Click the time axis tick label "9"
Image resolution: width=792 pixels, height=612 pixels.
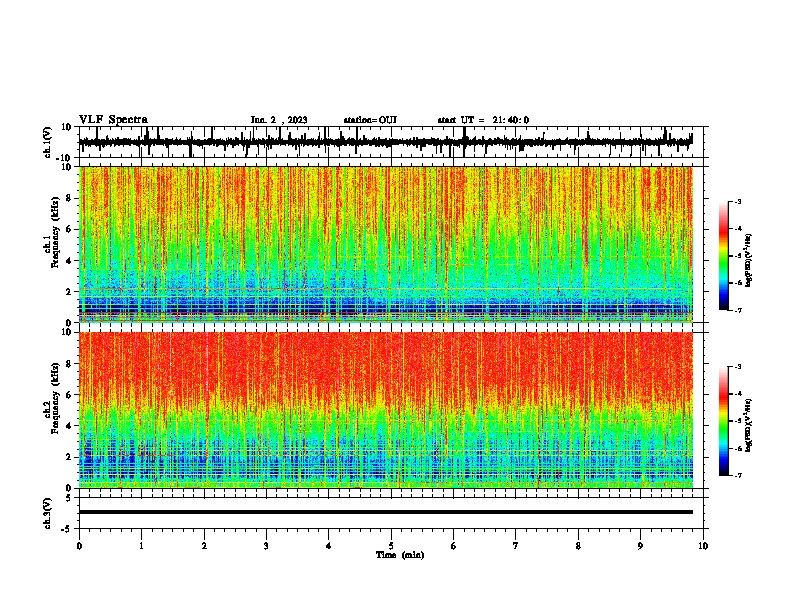[x=640, y=546]
